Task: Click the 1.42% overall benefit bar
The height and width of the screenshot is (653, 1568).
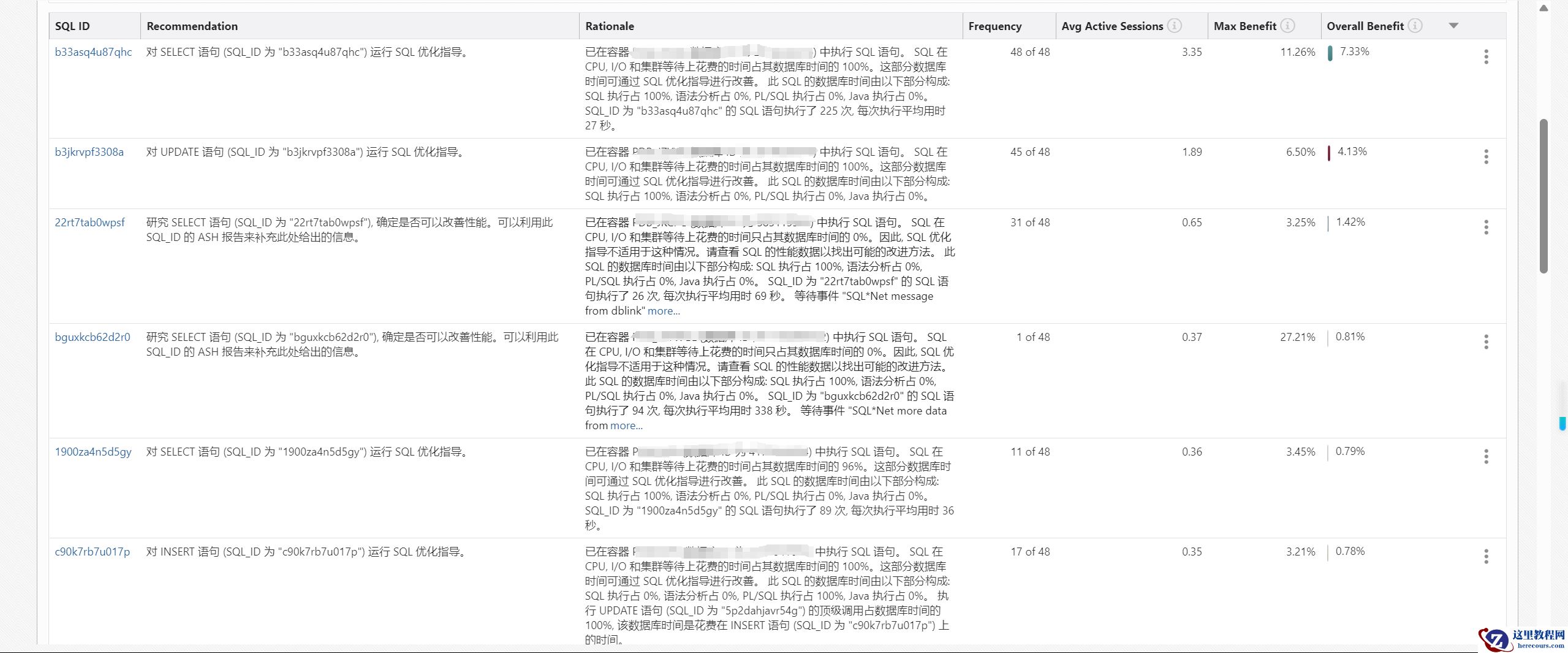Action: pyautogui.click(x=1328, y=223)
